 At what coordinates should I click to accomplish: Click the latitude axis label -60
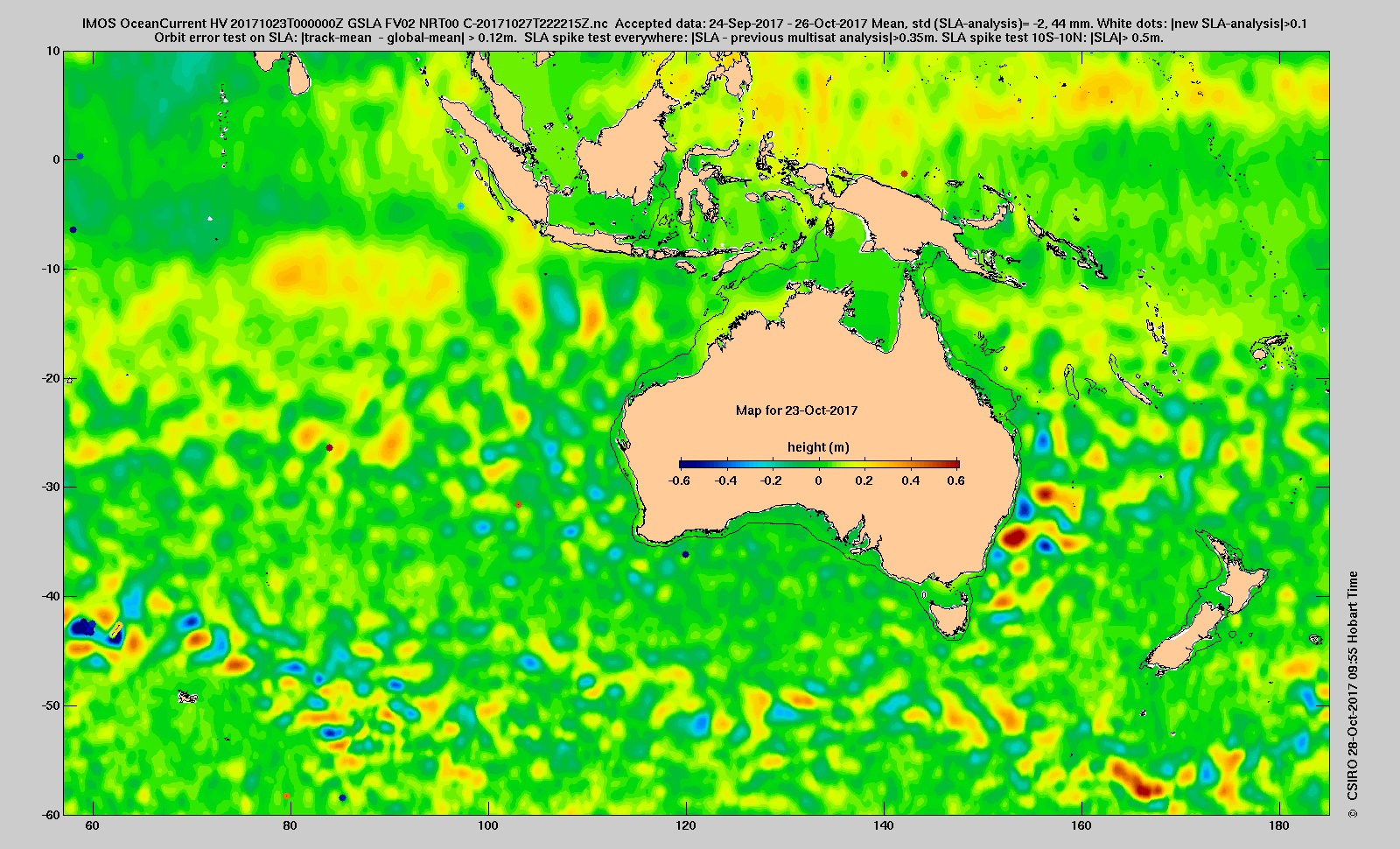[51, 814]
